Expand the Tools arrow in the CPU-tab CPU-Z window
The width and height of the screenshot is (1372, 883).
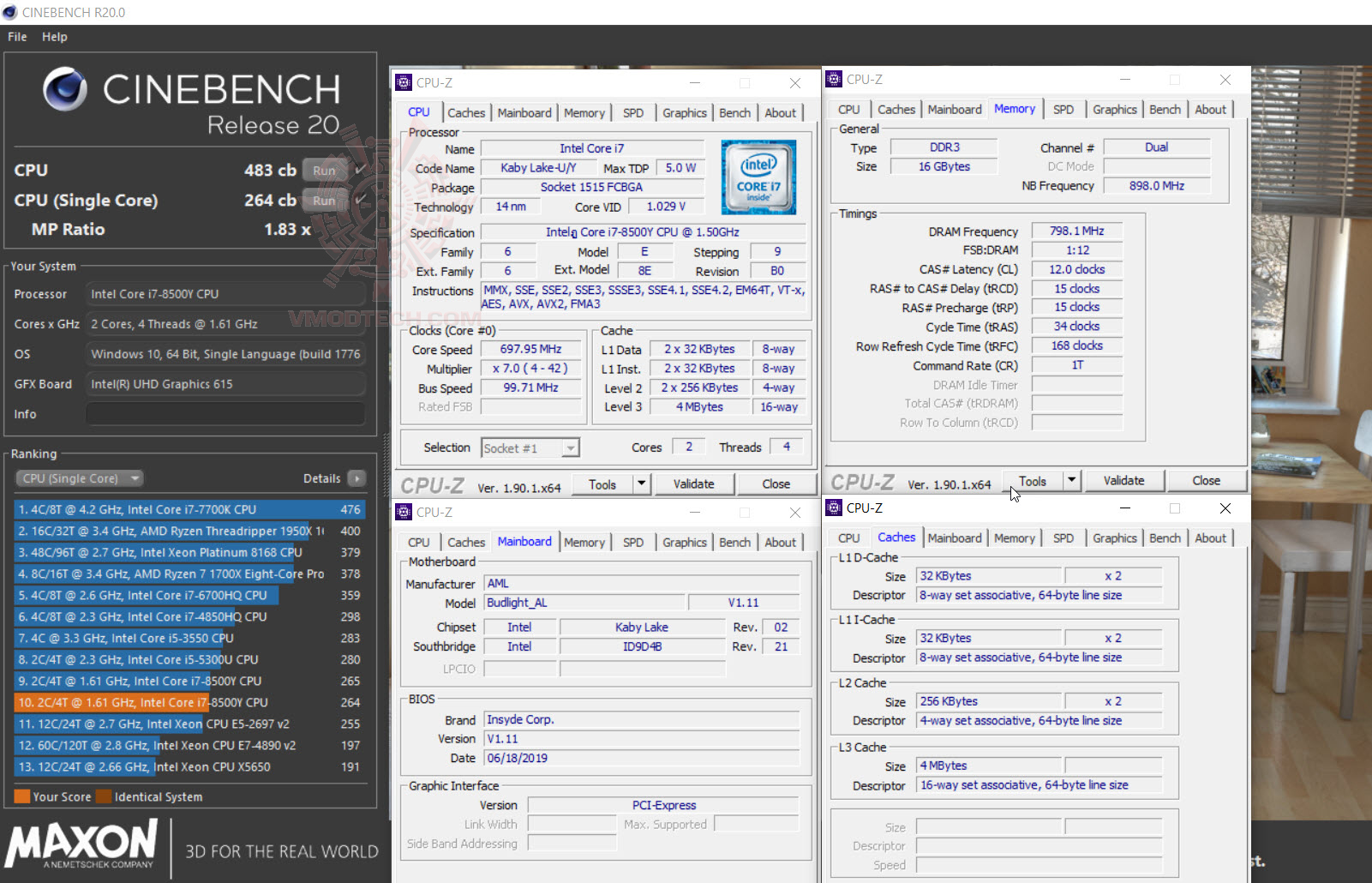pyautogui.click(x=641, y=484)
